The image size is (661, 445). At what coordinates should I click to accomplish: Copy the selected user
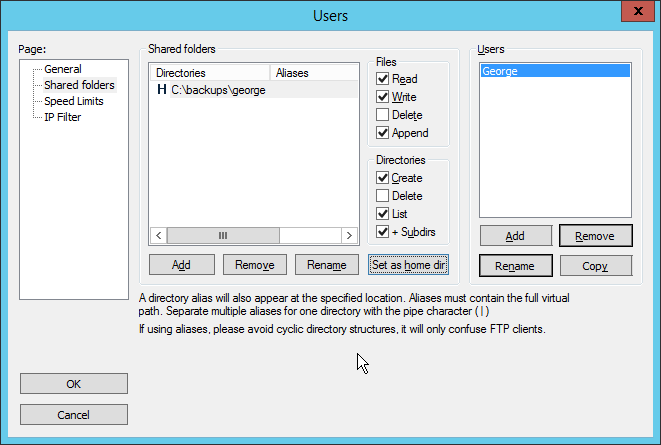pos(595,266)
